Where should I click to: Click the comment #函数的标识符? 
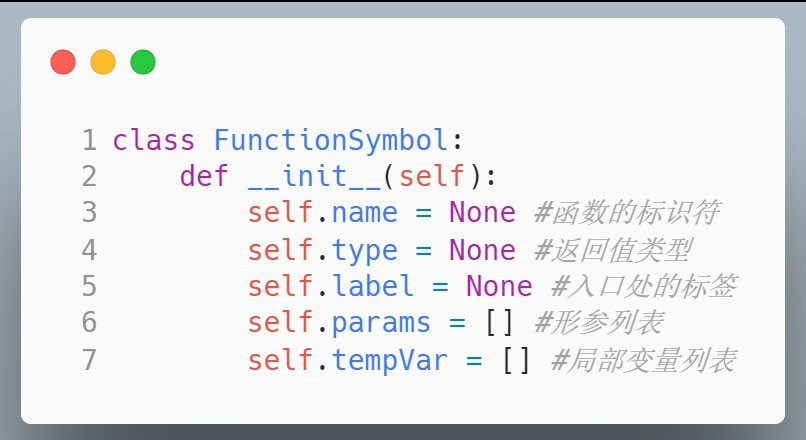[x=627, y=212]
